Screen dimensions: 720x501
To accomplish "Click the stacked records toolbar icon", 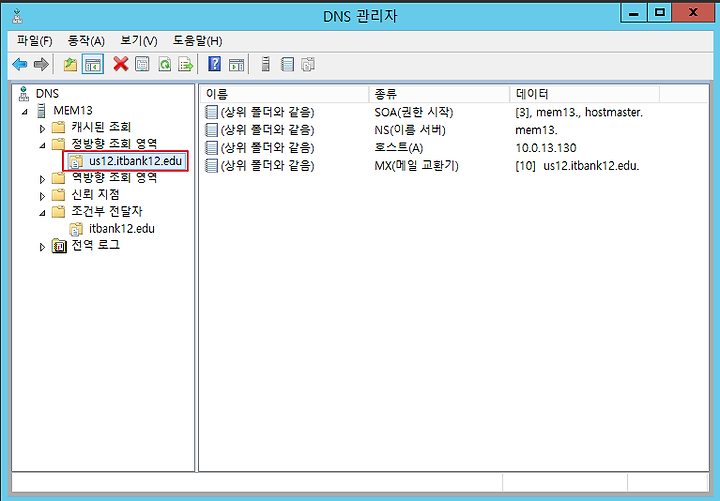I will [x=308, y=64].
